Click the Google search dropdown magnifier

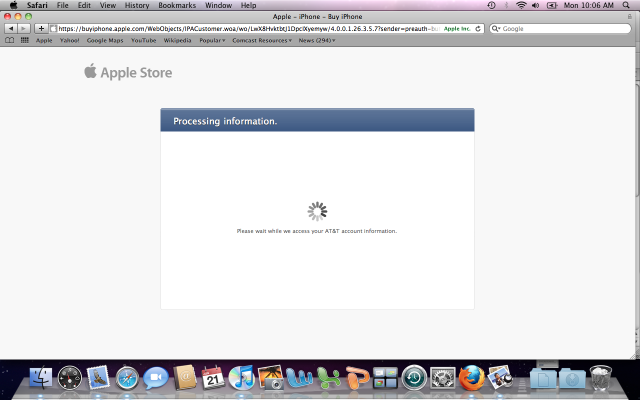point(496,29)
